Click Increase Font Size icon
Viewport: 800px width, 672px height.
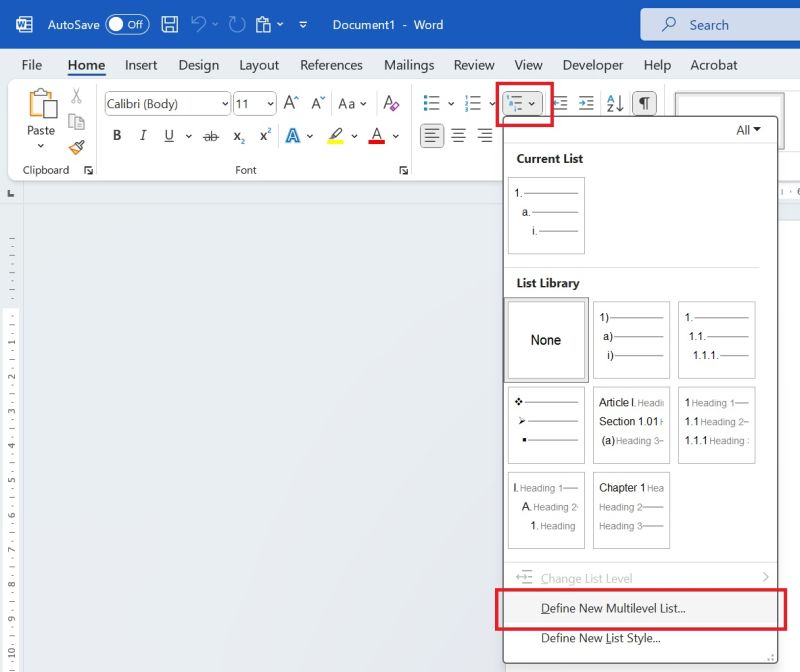(x=291, y=103)
